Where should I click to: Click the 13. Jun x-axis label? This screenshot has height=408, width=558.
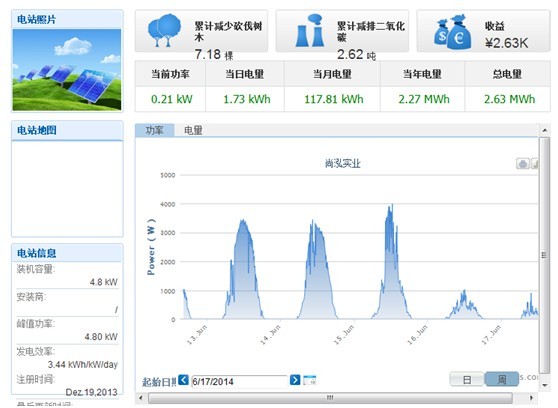click(x=197, y=335)
